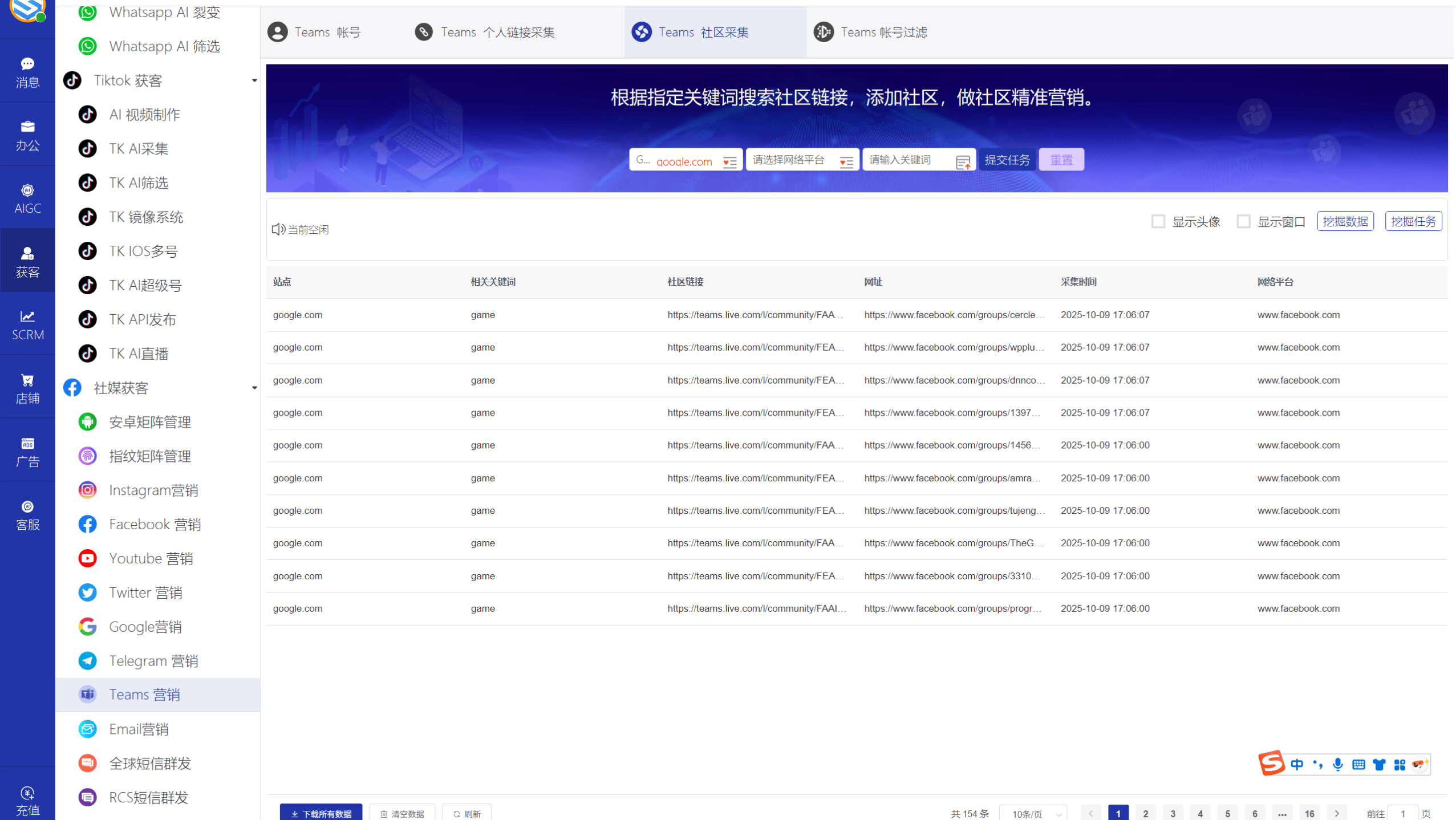The height and width of the screenshot is (820, 1456).
Task: Click the 下载所有数据 button
Action: point(321,814)
